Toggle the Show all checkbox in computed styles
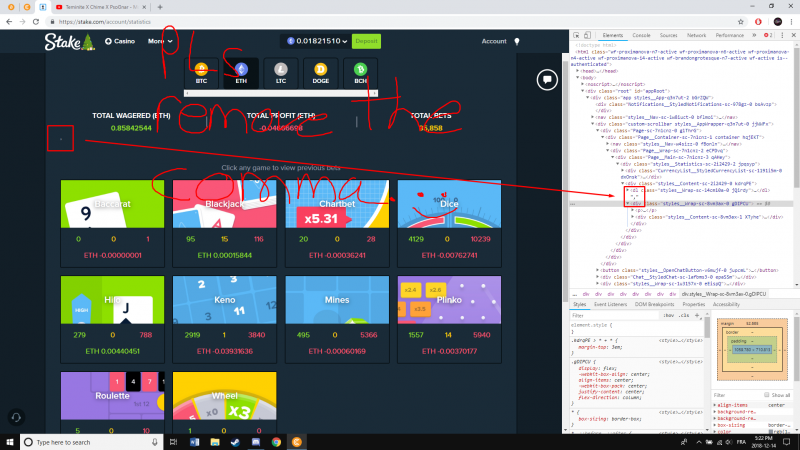The width and height of the screenshot is (800, 450). (766, 395)
